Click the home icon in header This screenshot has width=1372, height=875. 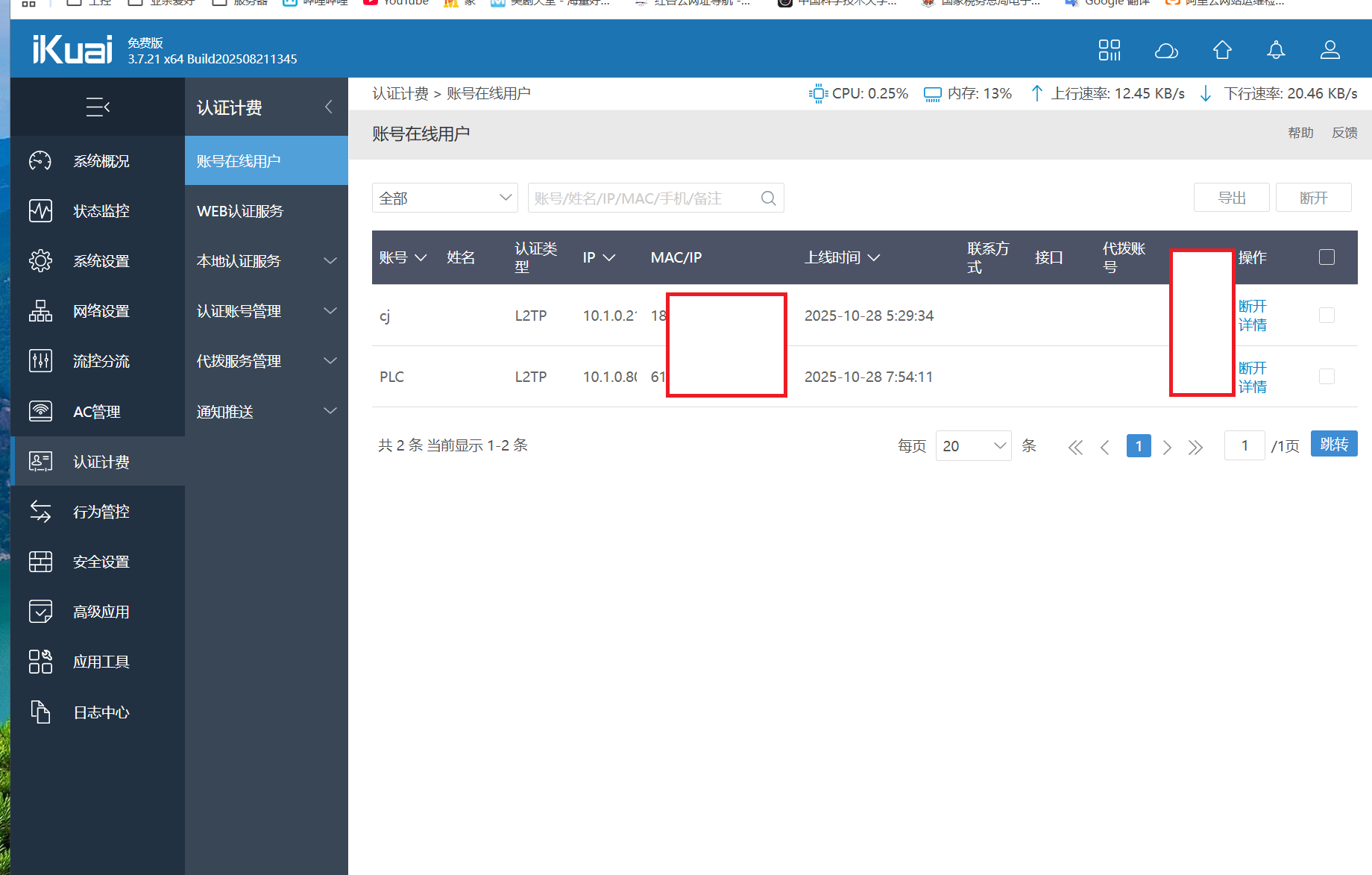tap(1222, 50)
